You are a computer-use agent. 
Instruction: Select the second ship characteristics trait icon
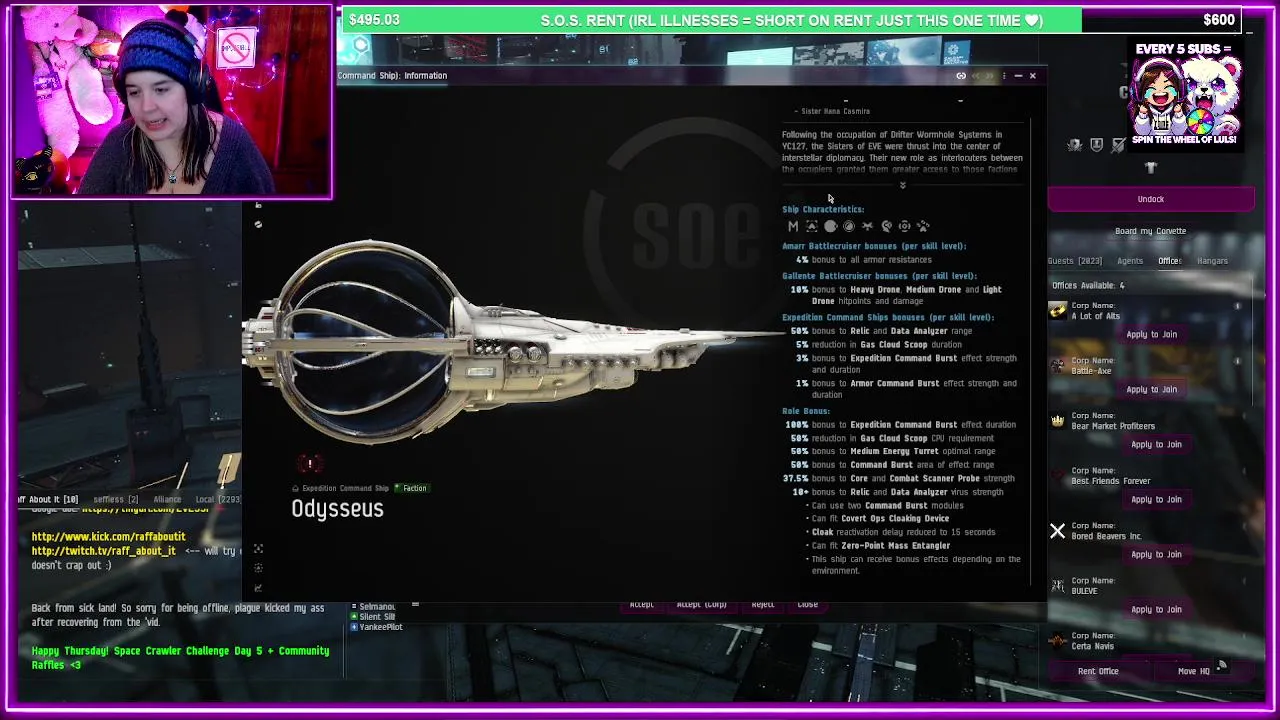[x=812, y=226]
